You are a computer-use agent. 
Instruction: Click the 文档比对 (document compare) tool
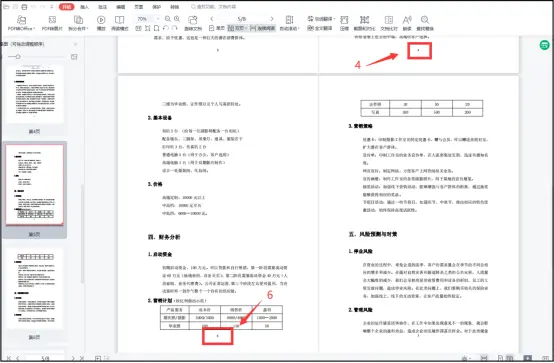389,23
